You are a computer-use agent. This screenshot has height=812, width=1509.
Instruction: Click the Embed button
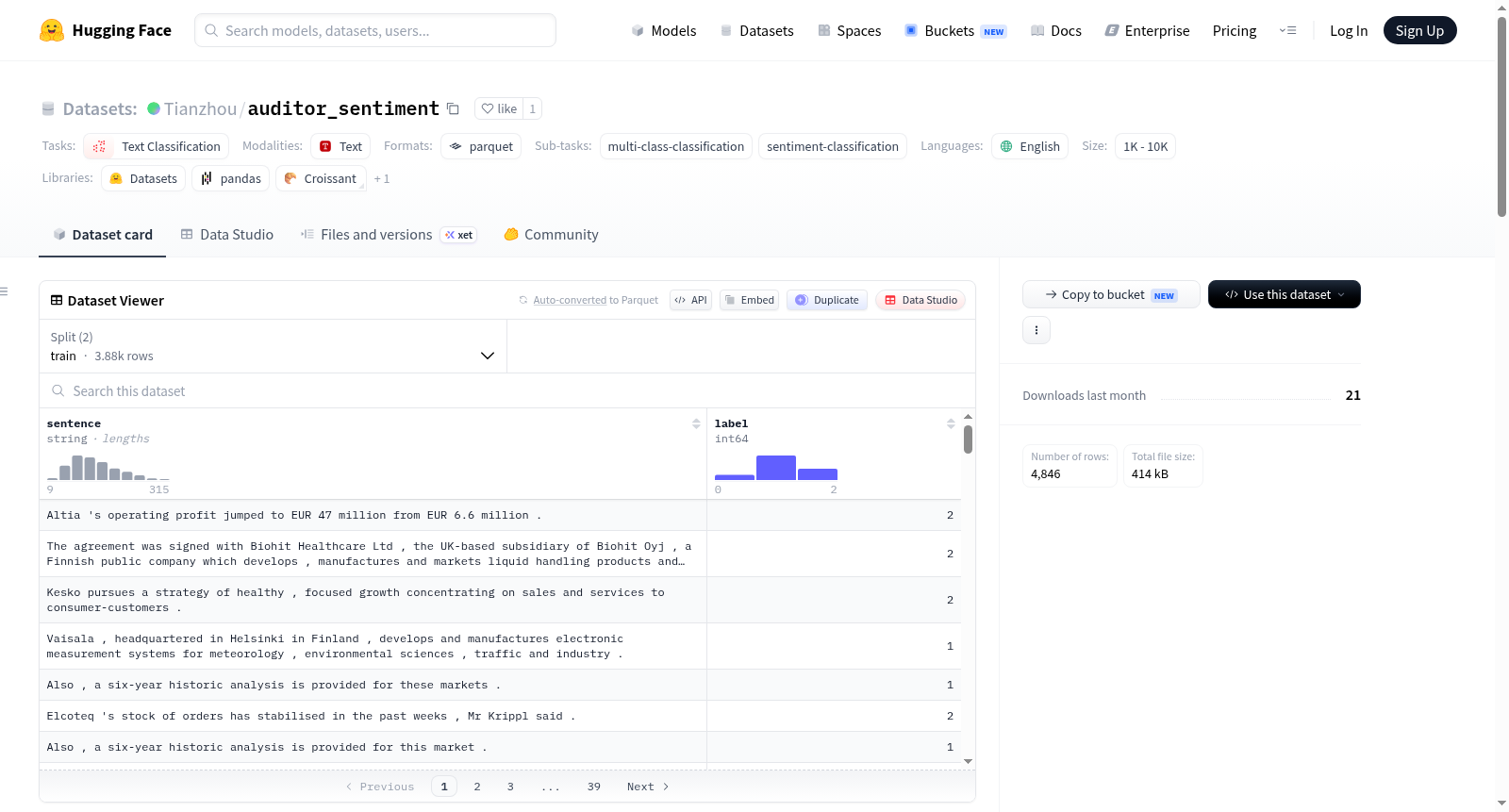click(x=749, y=300)
